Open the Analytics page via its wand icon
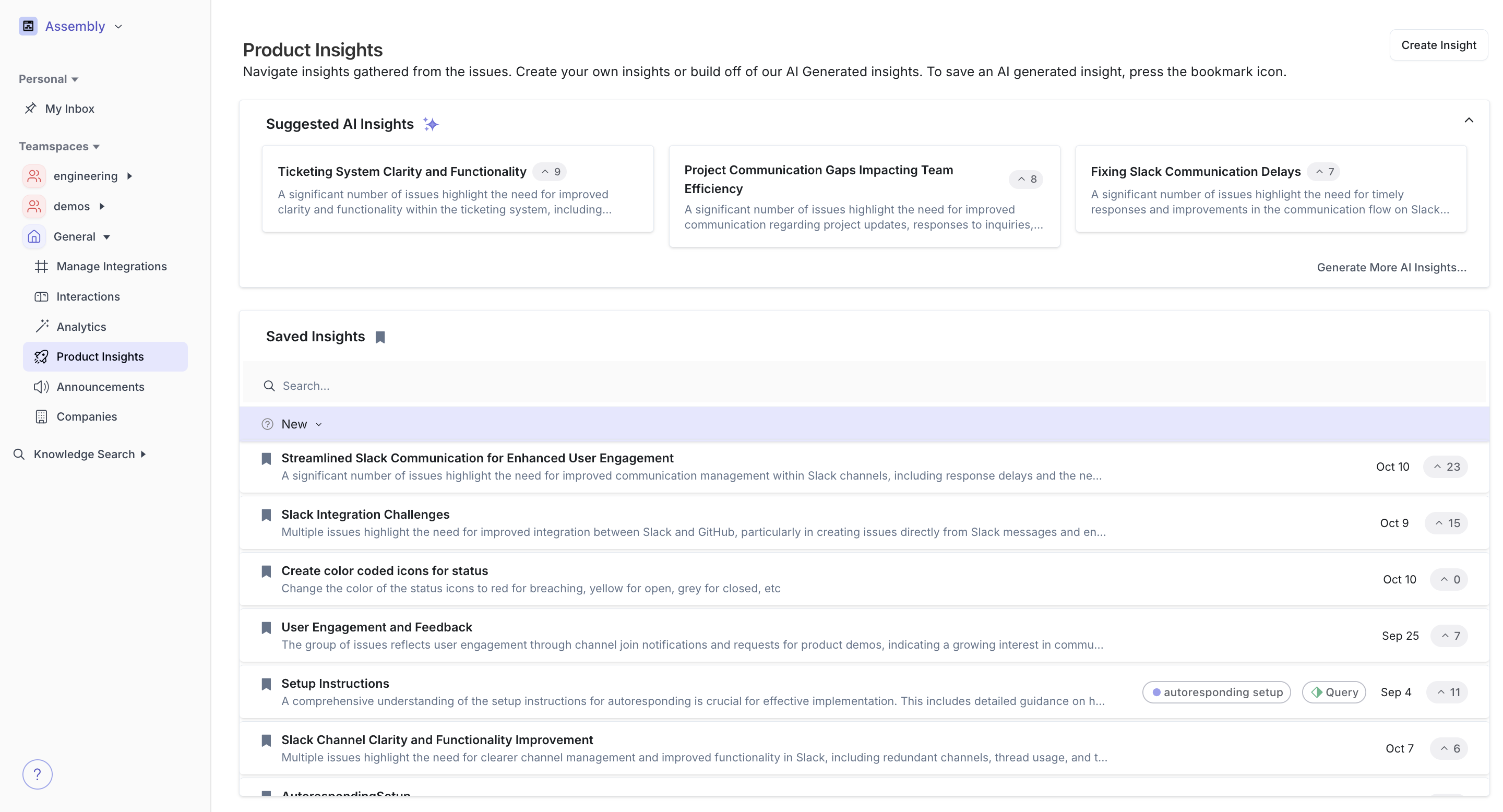 click(41, 327)
